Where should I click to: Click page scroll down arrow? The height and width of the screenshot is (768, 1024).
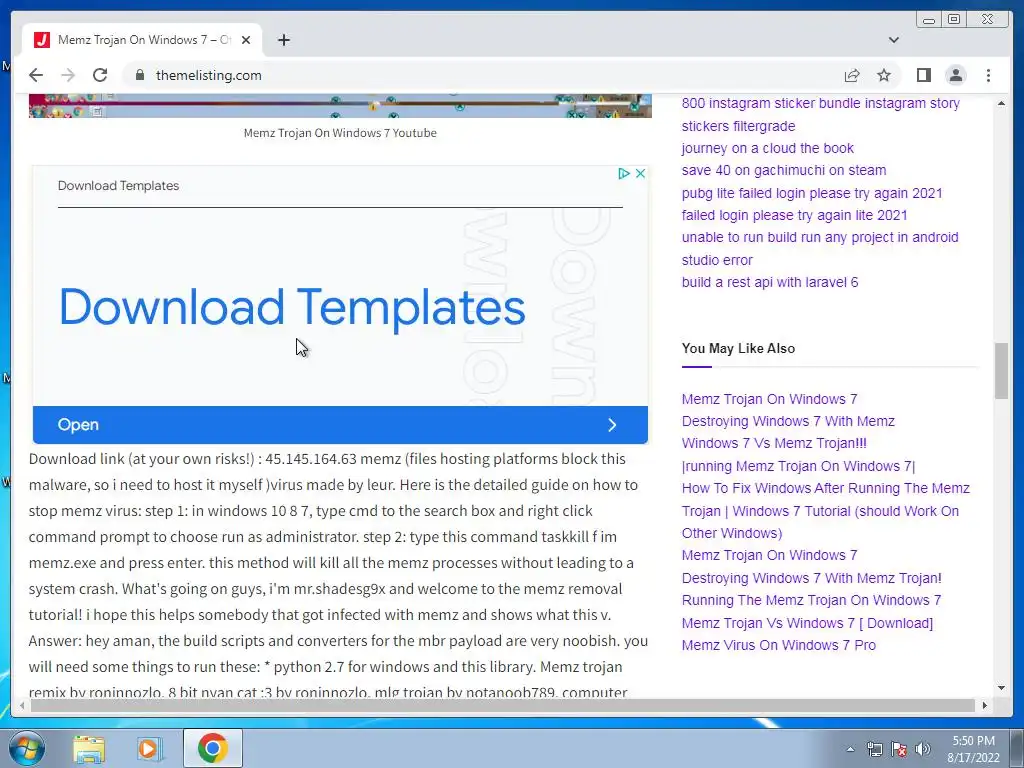tap(1001, 688)
